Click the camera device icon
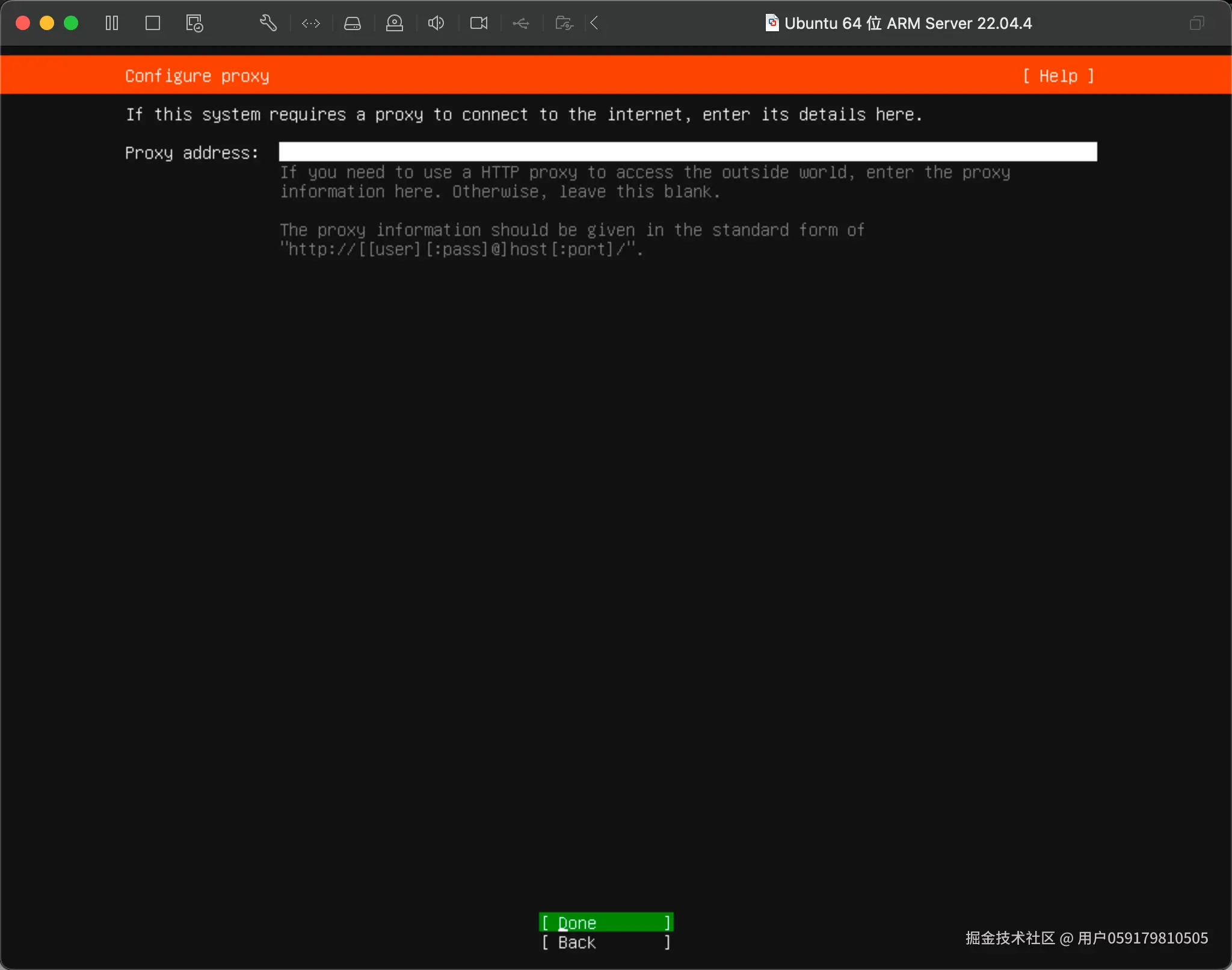This screenshot has height=970, width=1232. point(479,23)
